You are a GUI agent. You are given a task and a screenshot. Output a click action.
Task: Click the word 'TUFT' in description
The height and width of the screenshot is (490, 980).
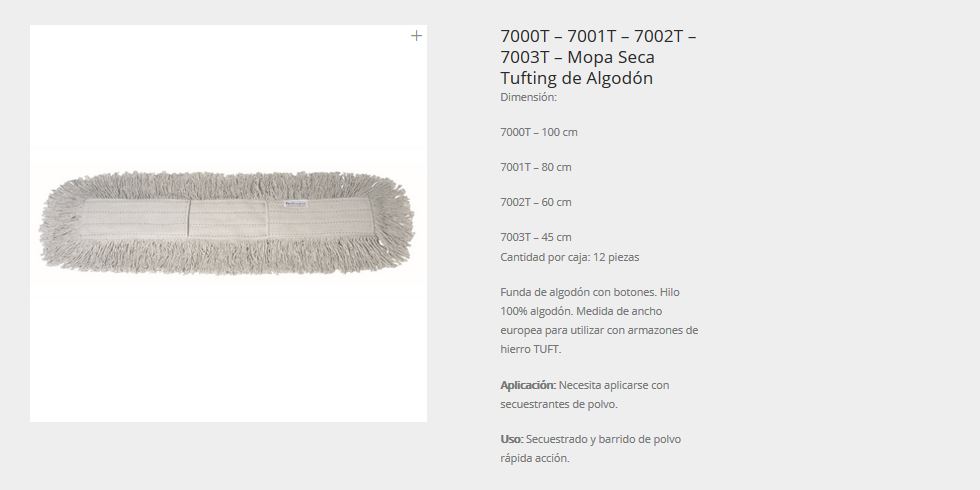tap(546, 349)
